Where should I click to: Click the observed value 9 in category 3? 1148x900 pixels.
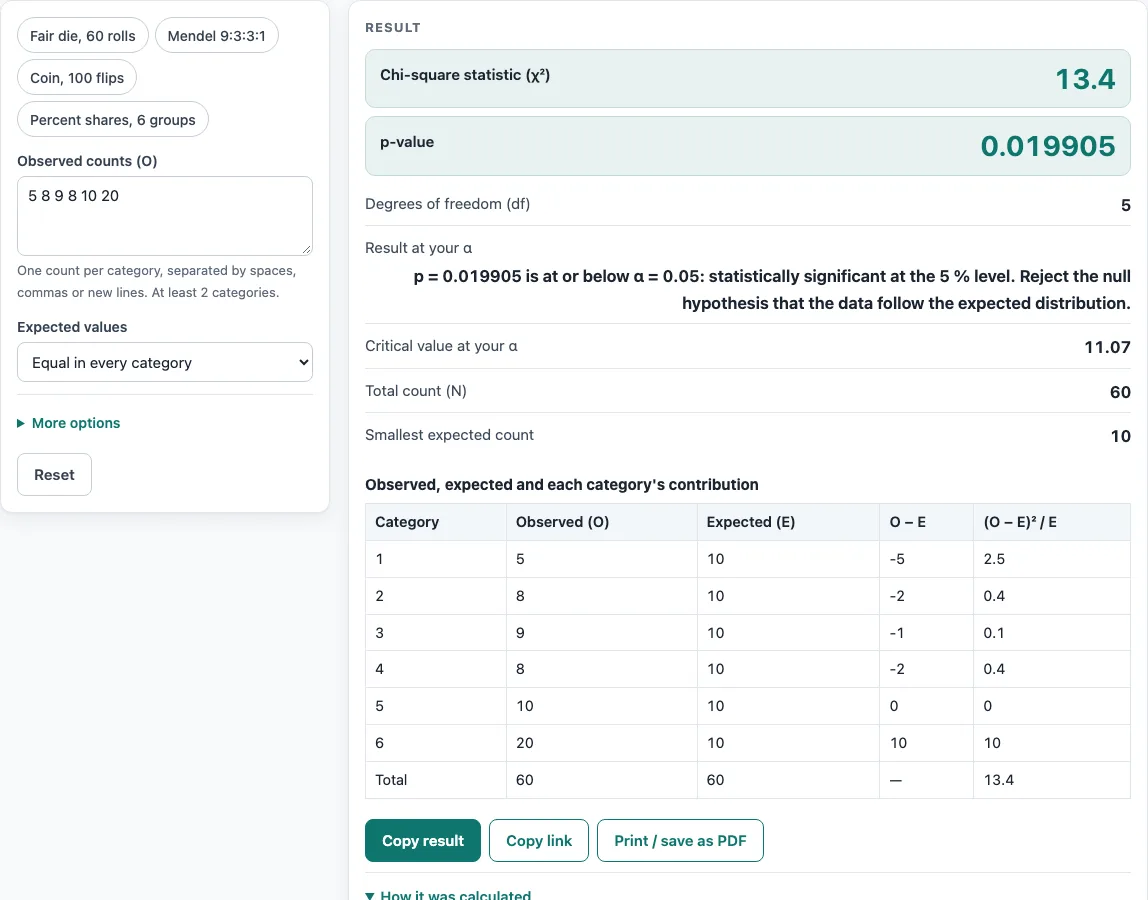click(x=520, y=633)
